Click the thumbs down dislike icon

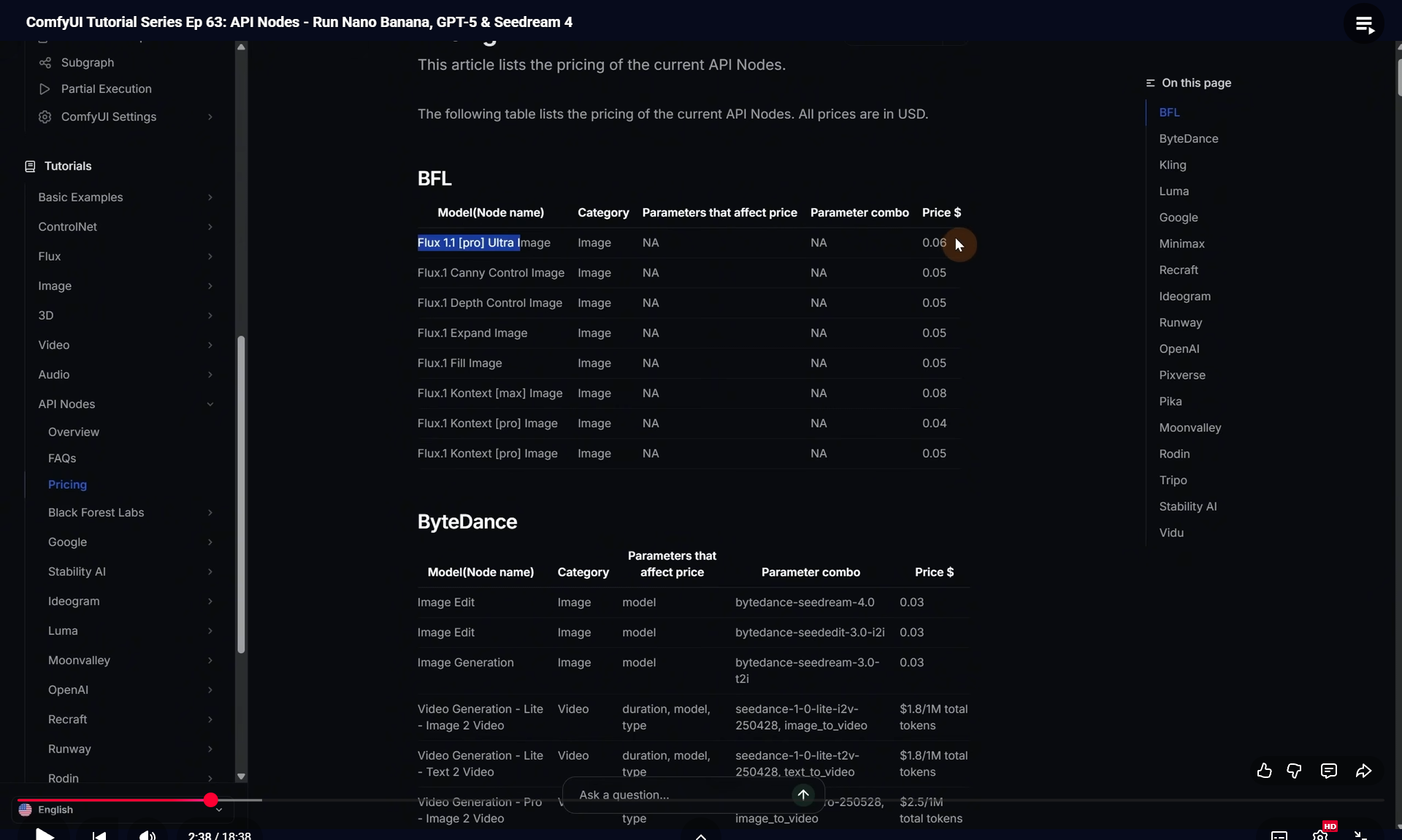1294,771
